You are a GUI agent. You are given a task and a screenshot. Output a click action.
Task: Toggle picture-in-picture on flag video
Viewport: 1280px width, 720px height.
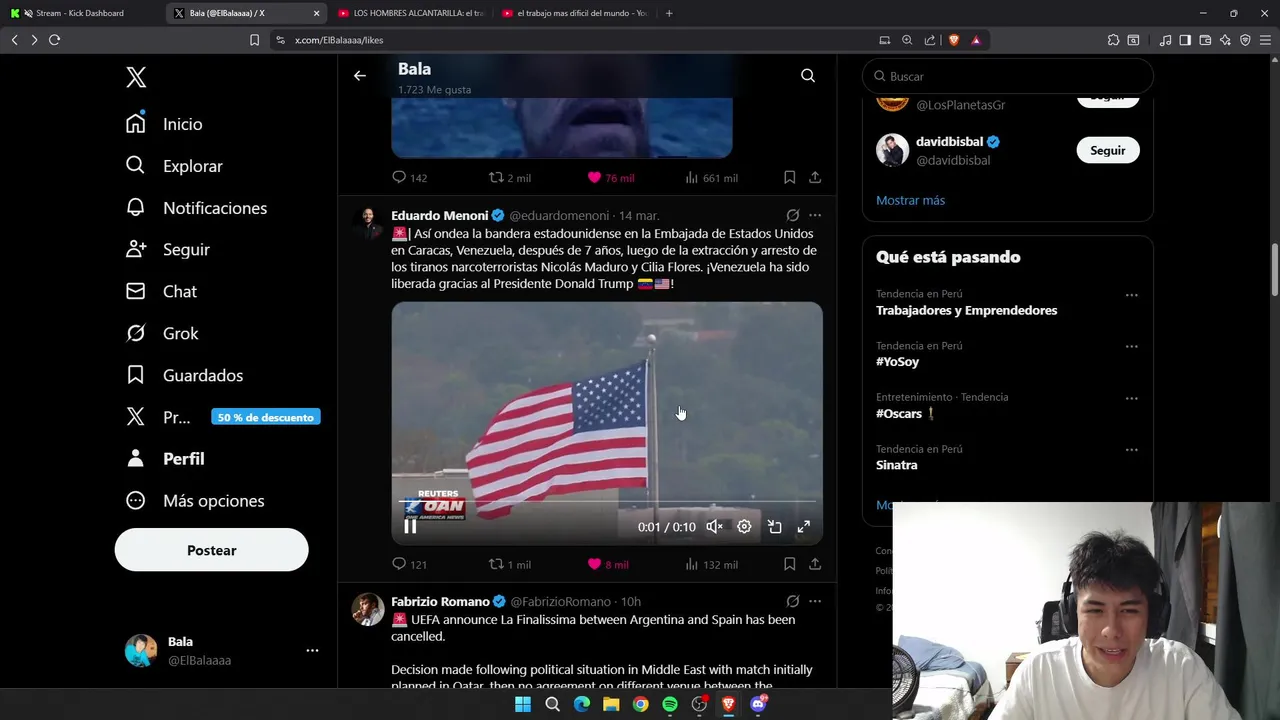tap(774, 527)
